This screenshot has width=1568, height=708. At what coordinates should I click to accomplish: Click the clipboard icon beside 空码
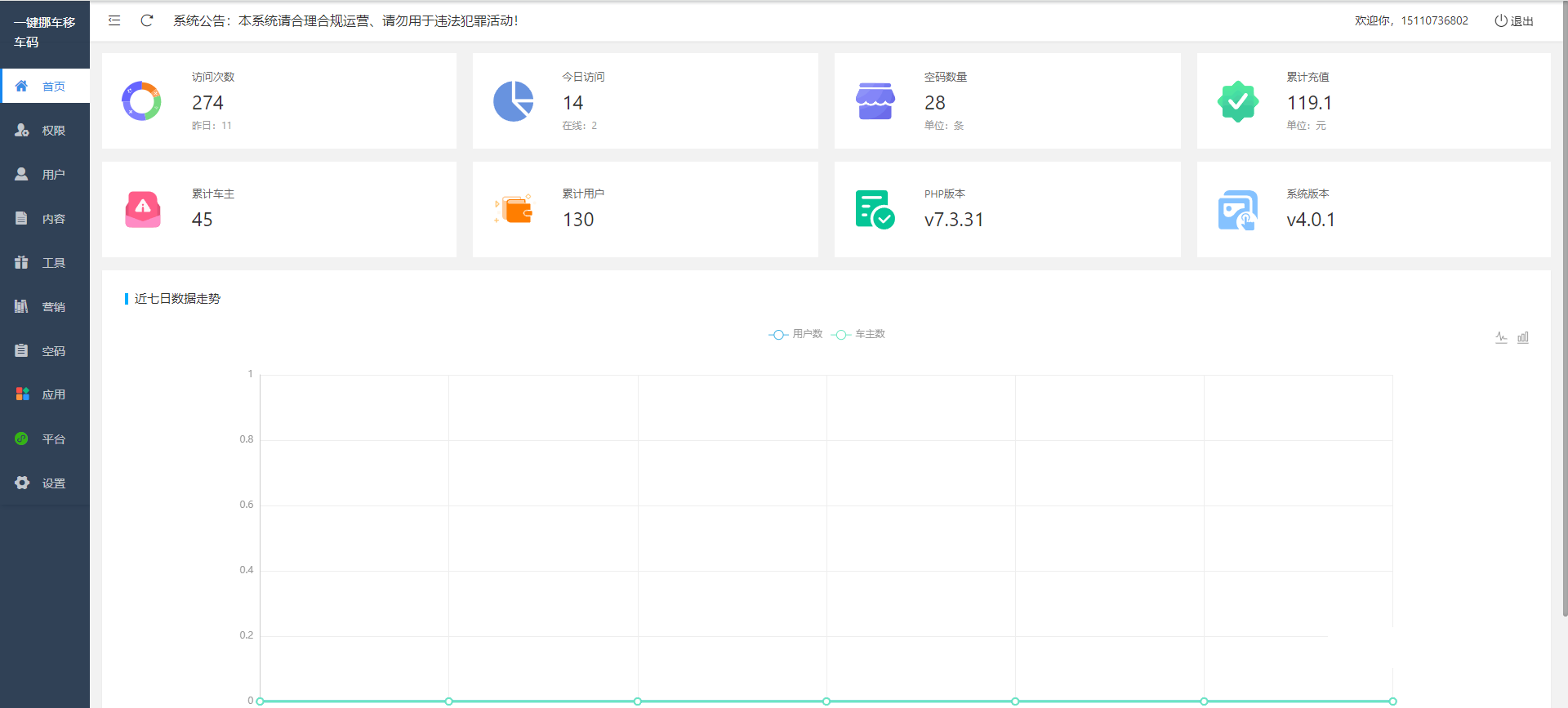22,350
